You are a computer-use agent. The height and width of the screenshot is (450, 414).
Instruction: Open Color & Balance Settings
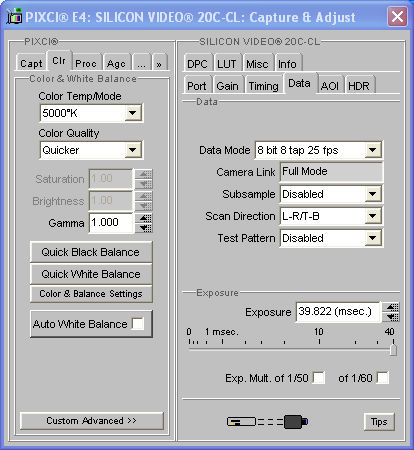pos(91,294)
